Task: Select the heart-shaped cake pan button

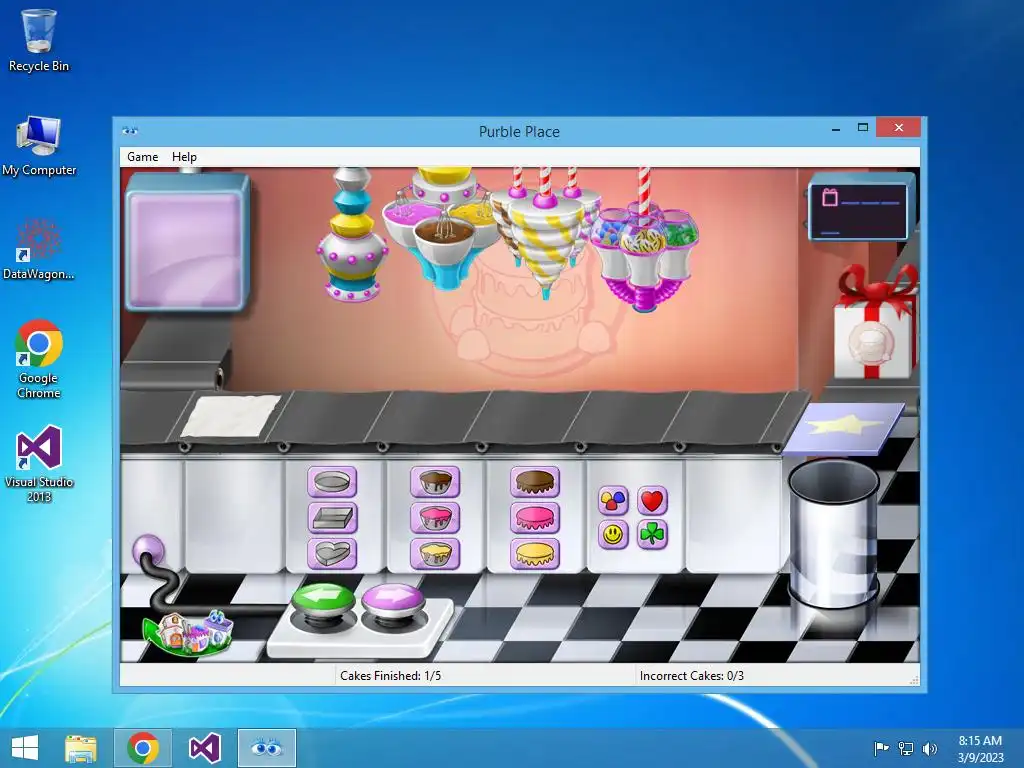Action: coord(332,554)
